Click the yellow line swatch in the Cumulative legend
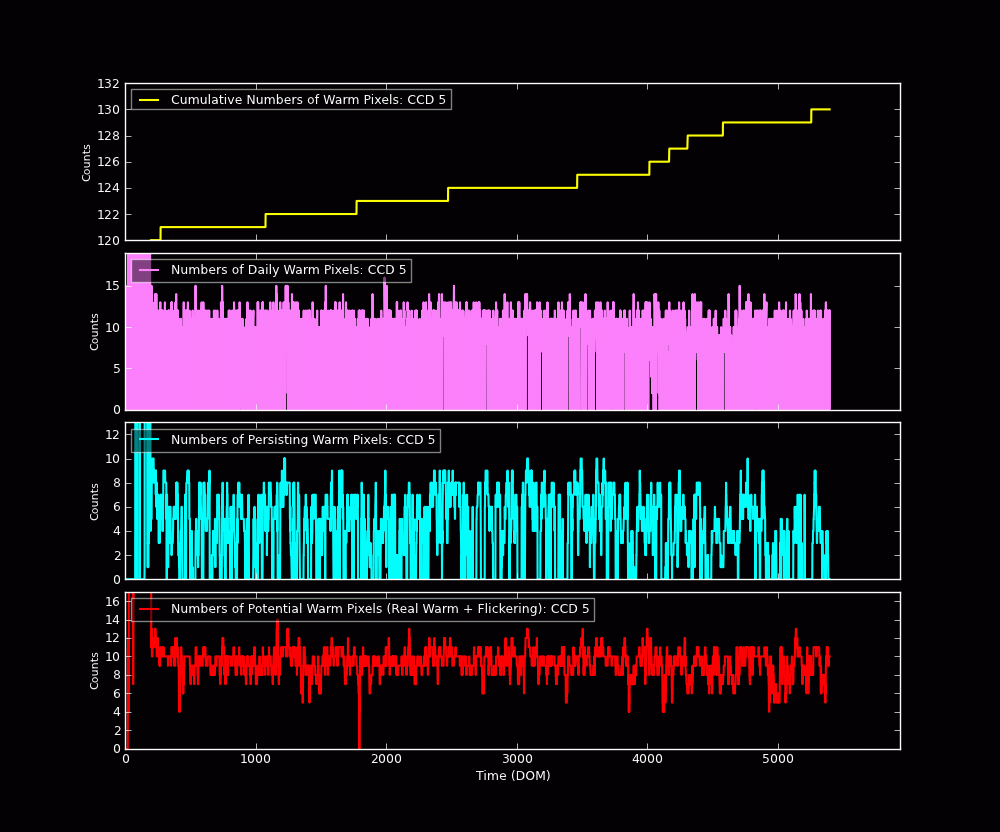Image resolution: width=1000 pixels, height=832 pixels. (x=149, y=100)
